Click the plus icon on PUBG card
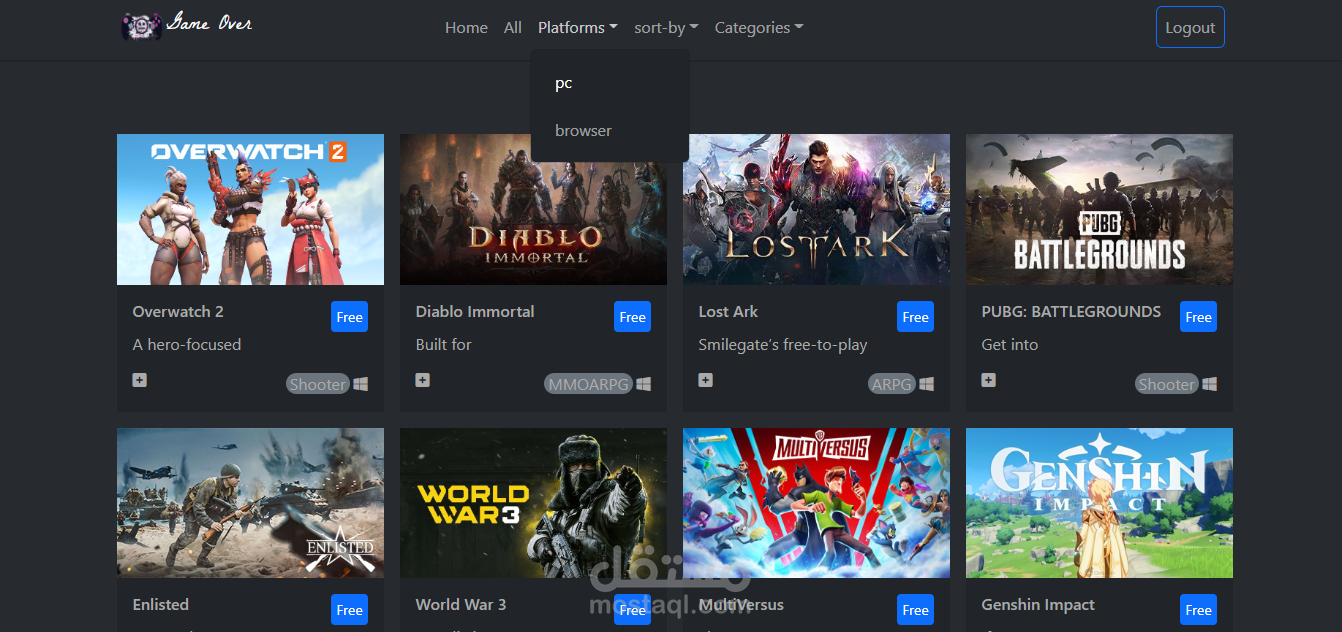Screen dimensions: 1342x632 coord(989,380)
